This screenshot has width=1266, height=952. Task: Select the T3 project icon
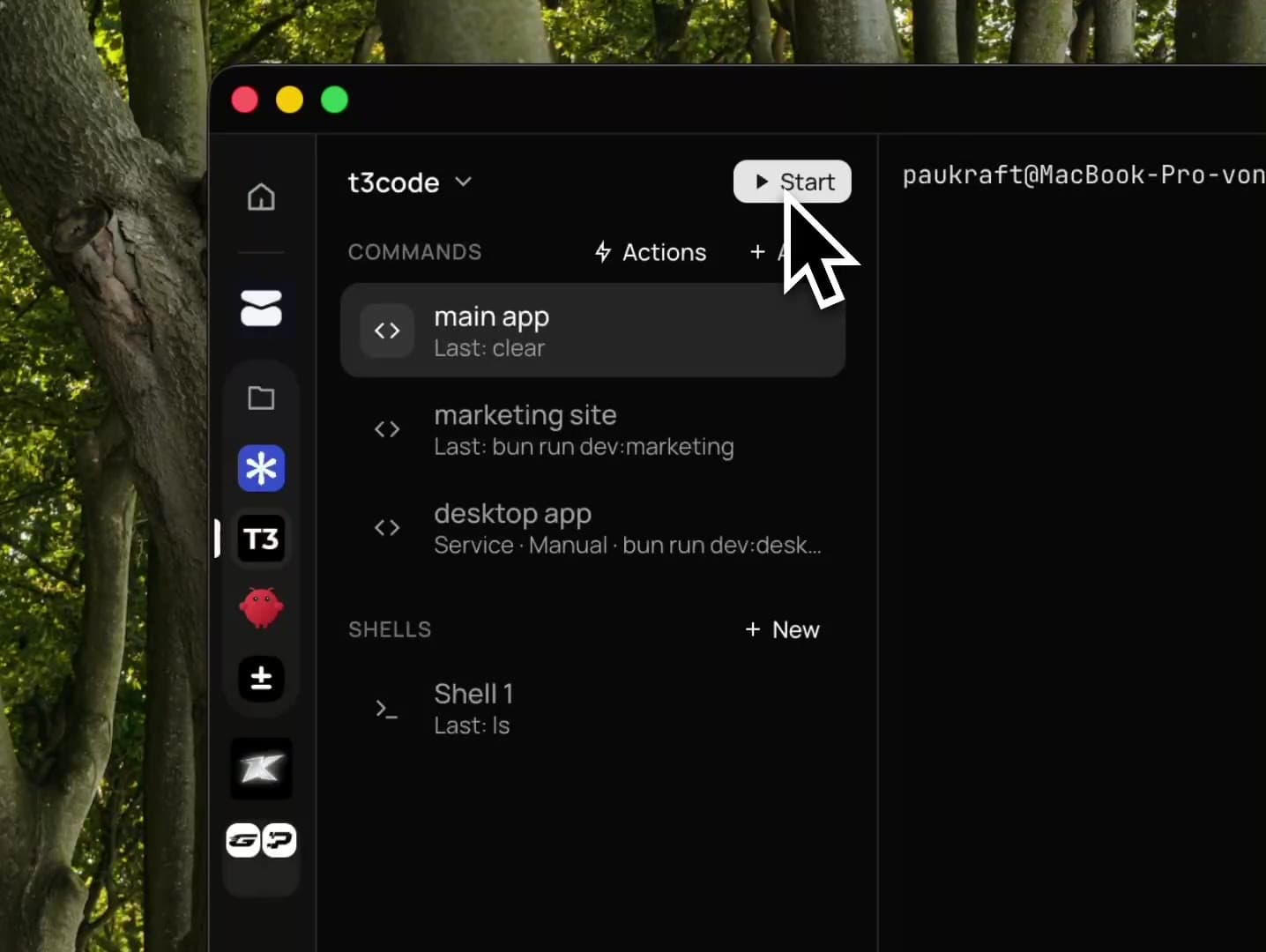[261, 539]
